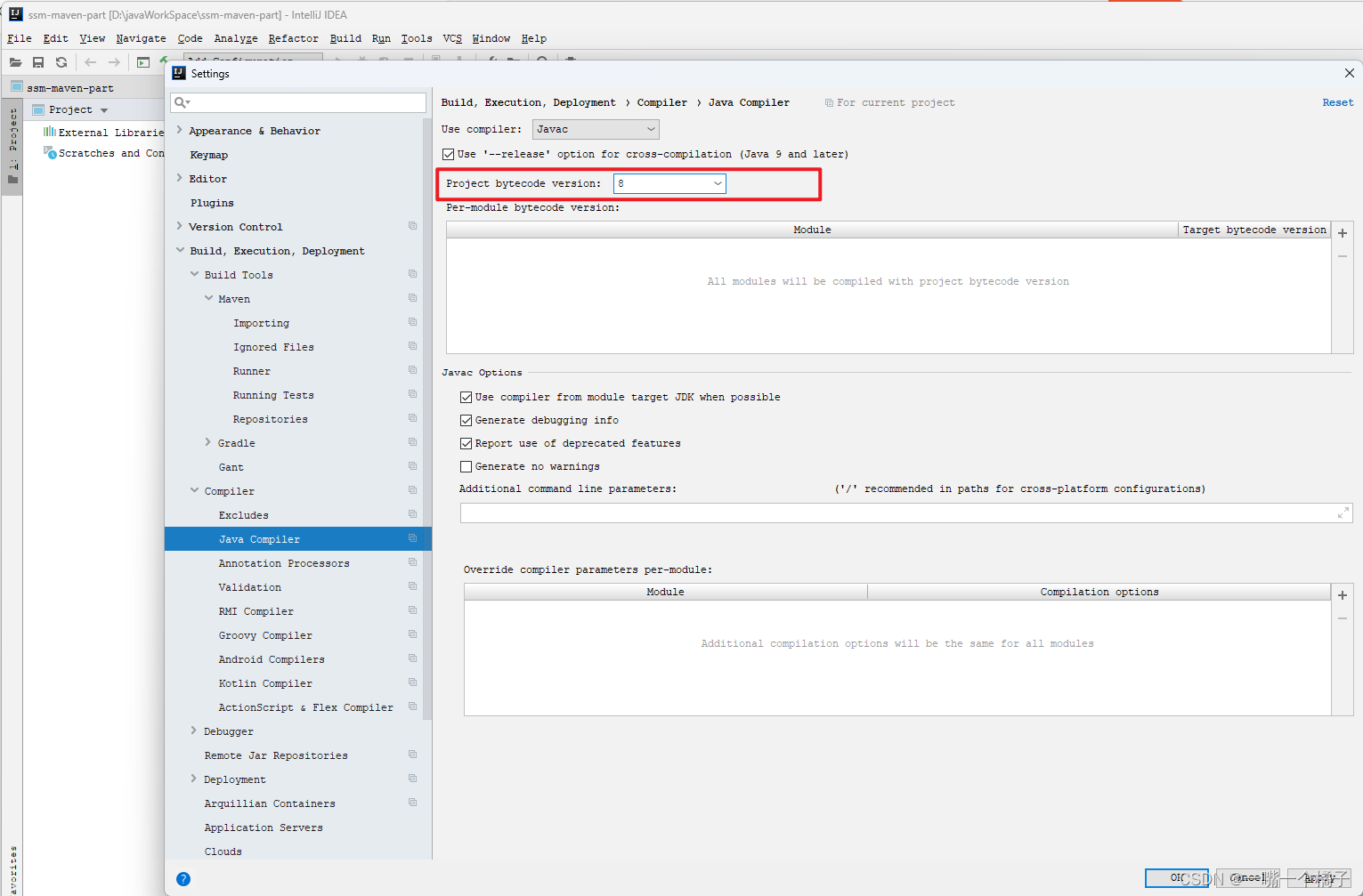1363x896 pixels.
Task: Click project-level icon beside Remote Jar Repositories
Action: [412, 755]
